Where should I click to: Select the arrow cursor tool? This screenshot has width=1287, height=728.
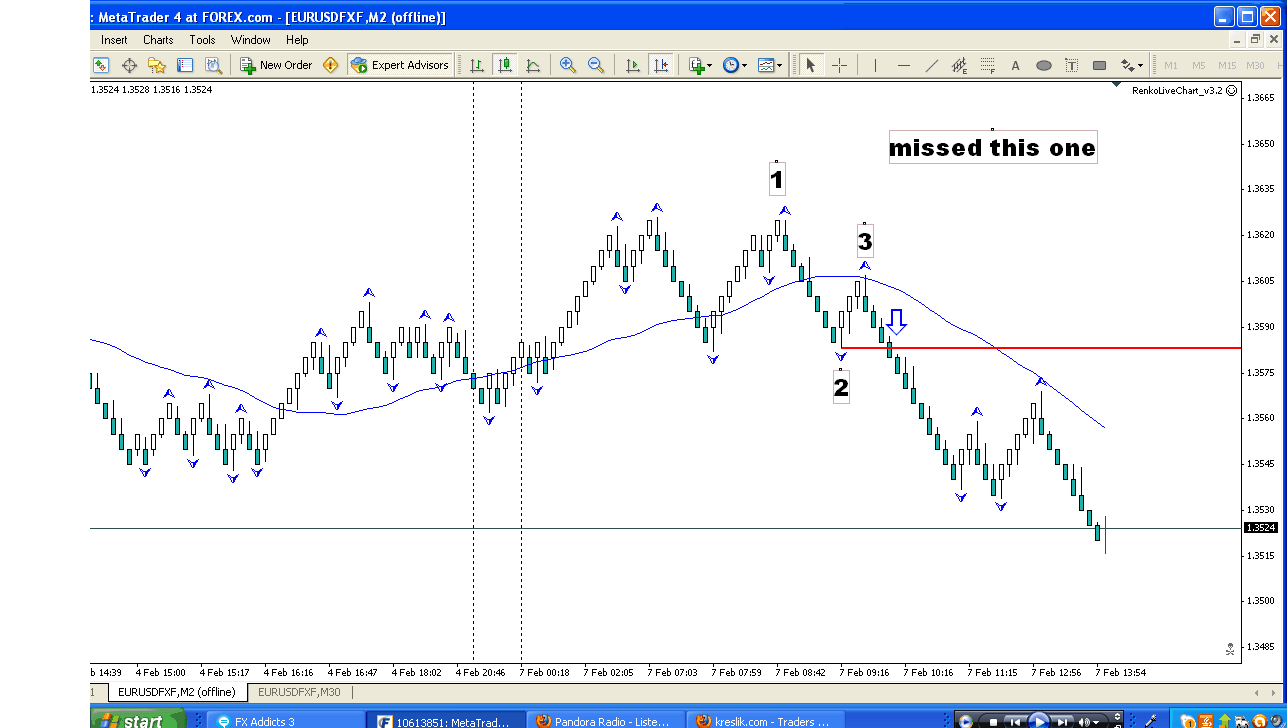click(811, 65)
